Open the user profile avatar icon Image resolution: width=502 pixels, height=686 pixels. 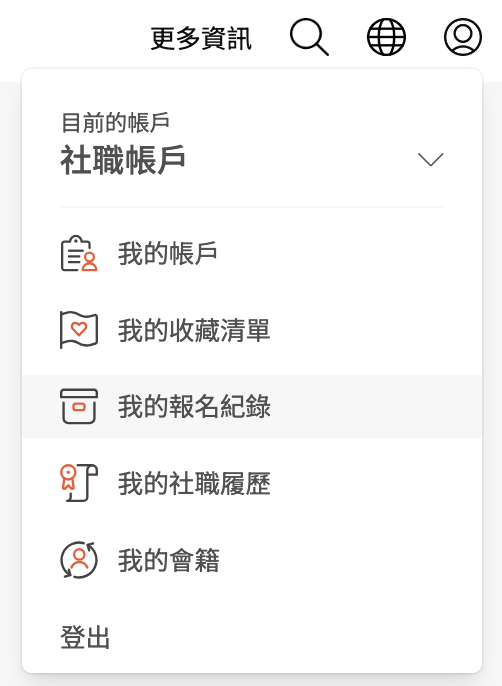pos(463,37)
